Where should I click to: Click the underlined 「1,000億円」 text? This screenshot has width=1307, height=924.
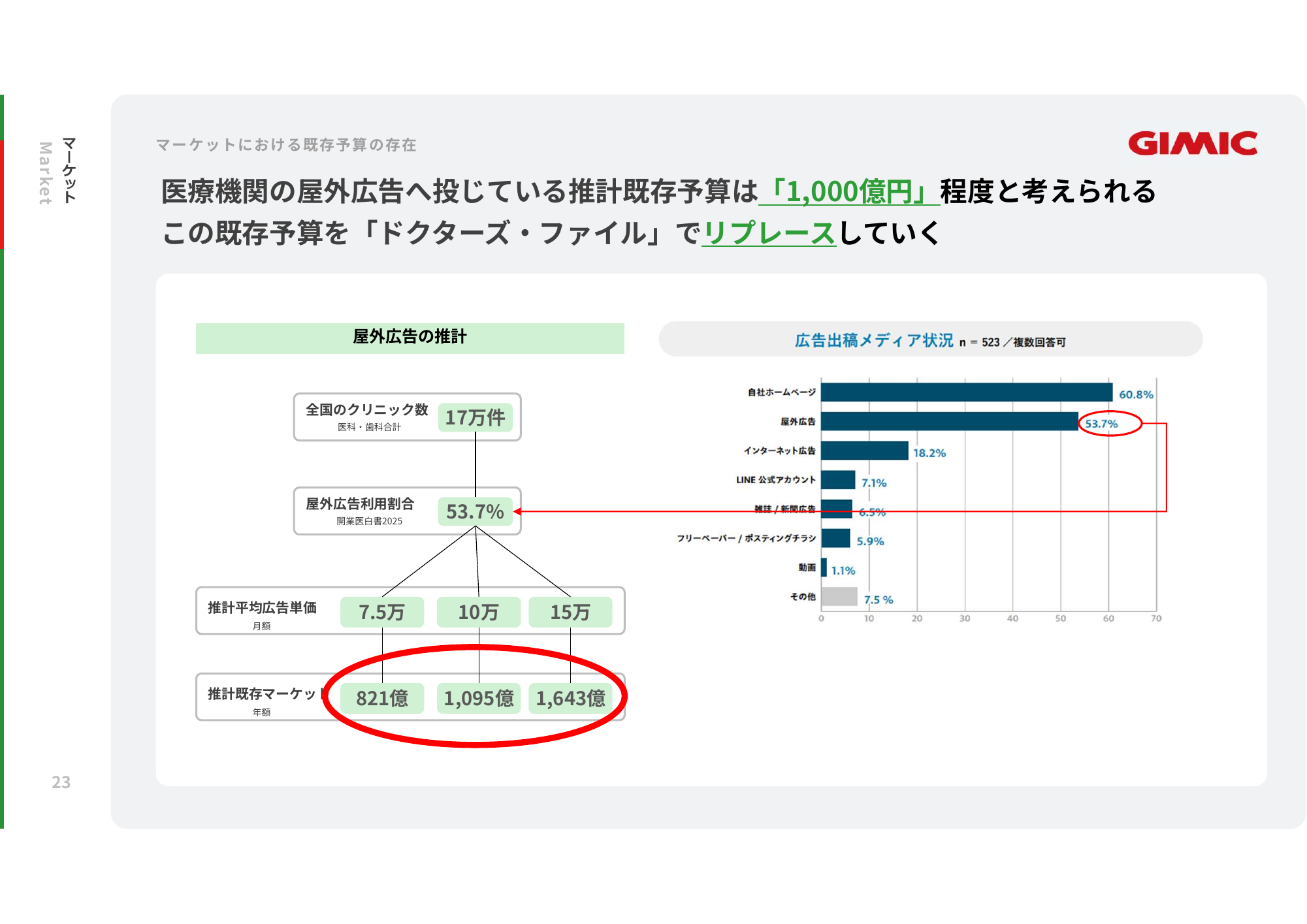click(x=848, y=191)
